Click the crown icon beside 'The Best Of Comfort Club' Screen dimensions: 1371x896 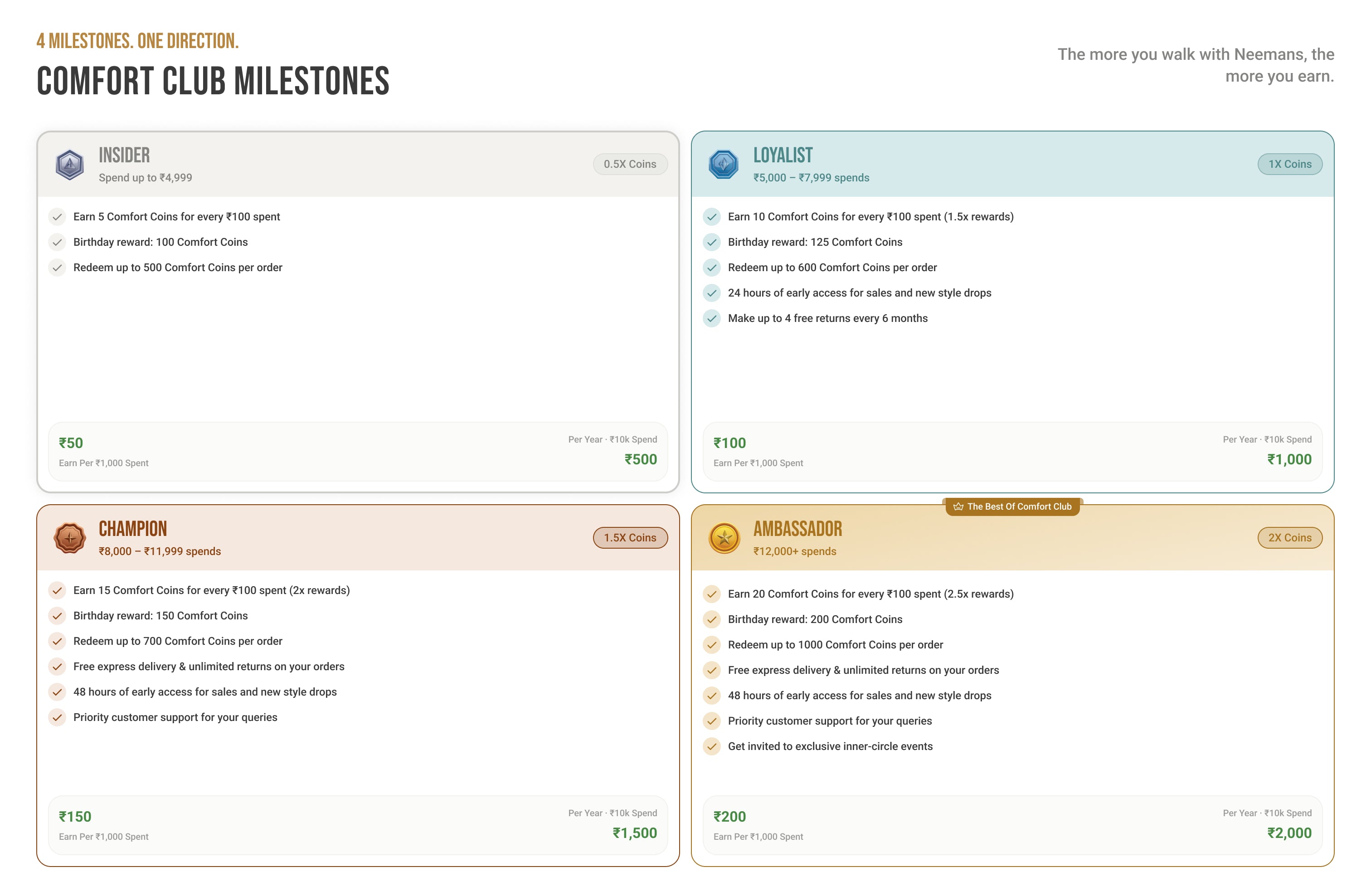958,506
